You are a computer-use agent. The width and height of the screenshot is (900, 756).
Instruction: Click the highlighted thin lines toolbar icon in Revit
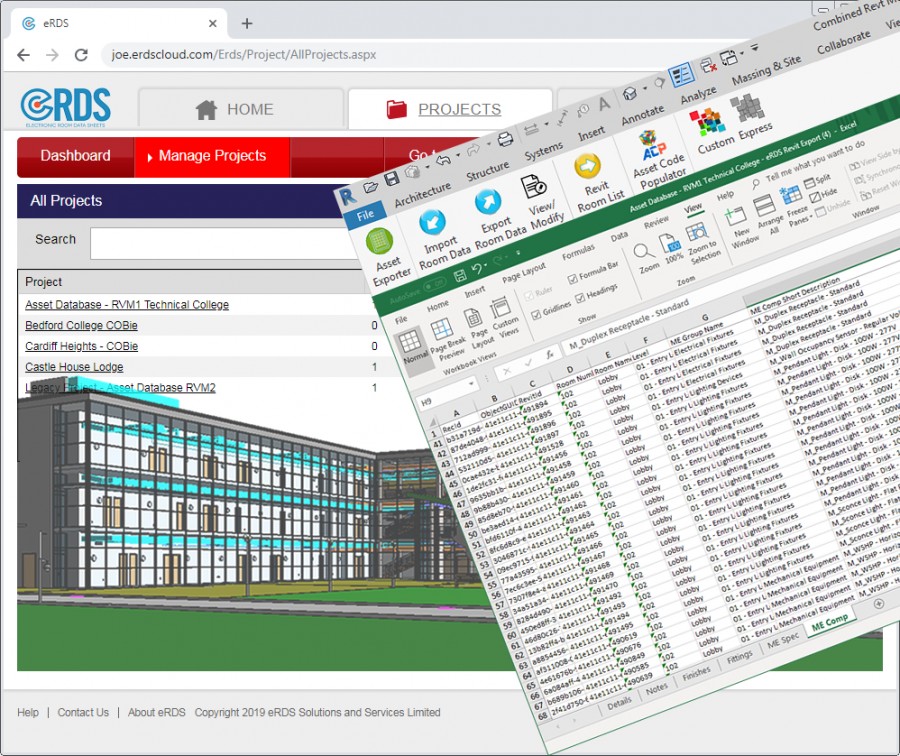click(681, 75)
